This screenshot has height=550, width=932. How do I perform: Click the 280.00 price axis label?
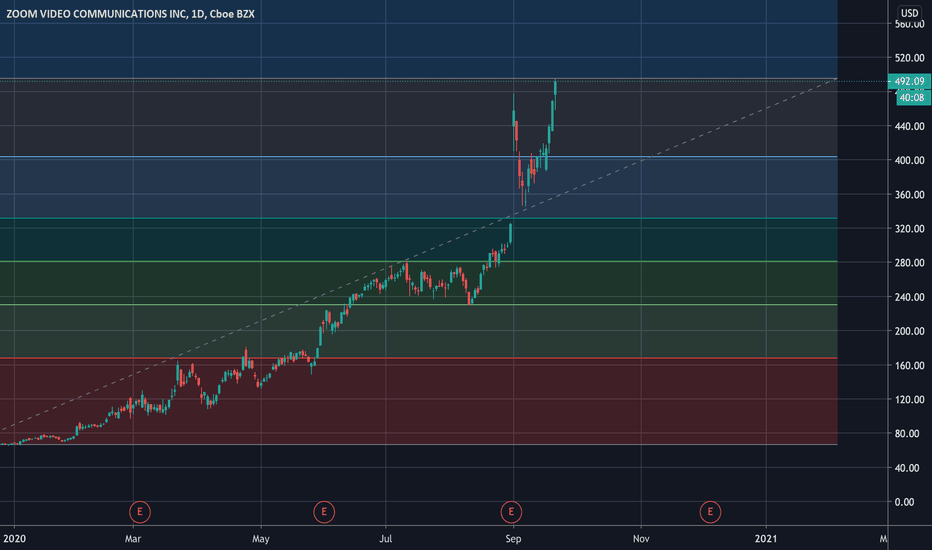point(909,263)
